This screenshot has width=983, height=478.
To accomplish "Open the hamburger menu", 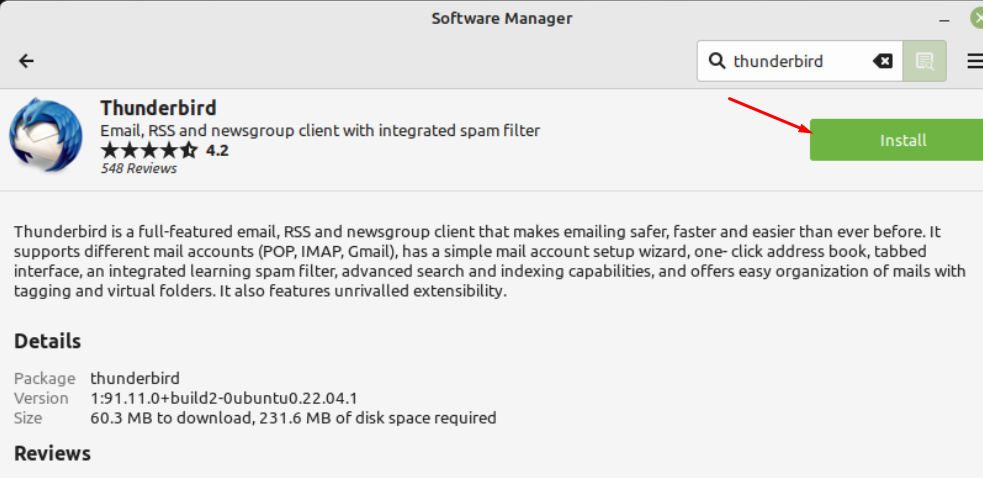I will pyautogui.click(x=975, y=61).
